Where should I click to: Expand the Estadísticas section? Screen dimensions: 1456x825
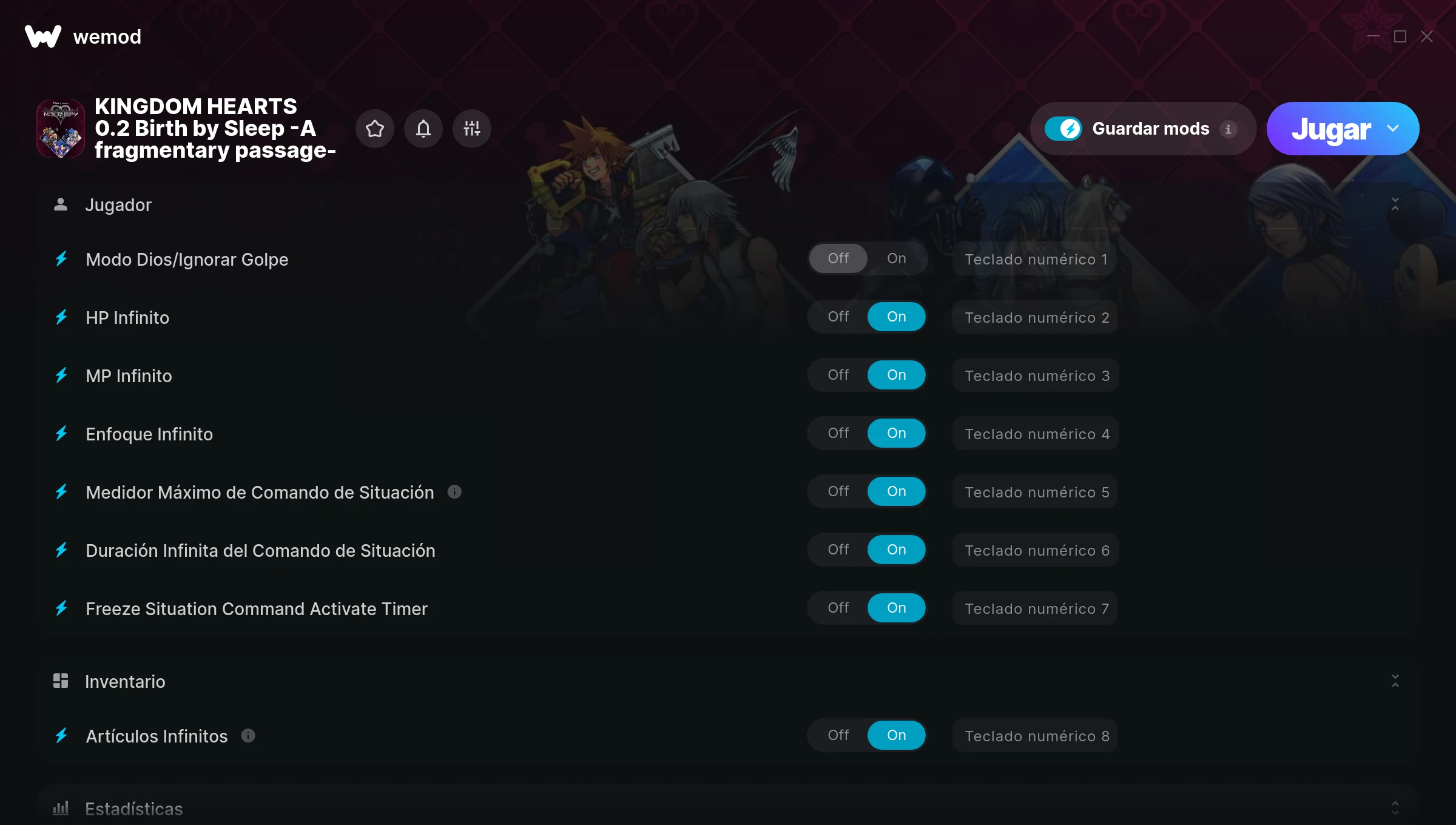tap(1395, 808)
